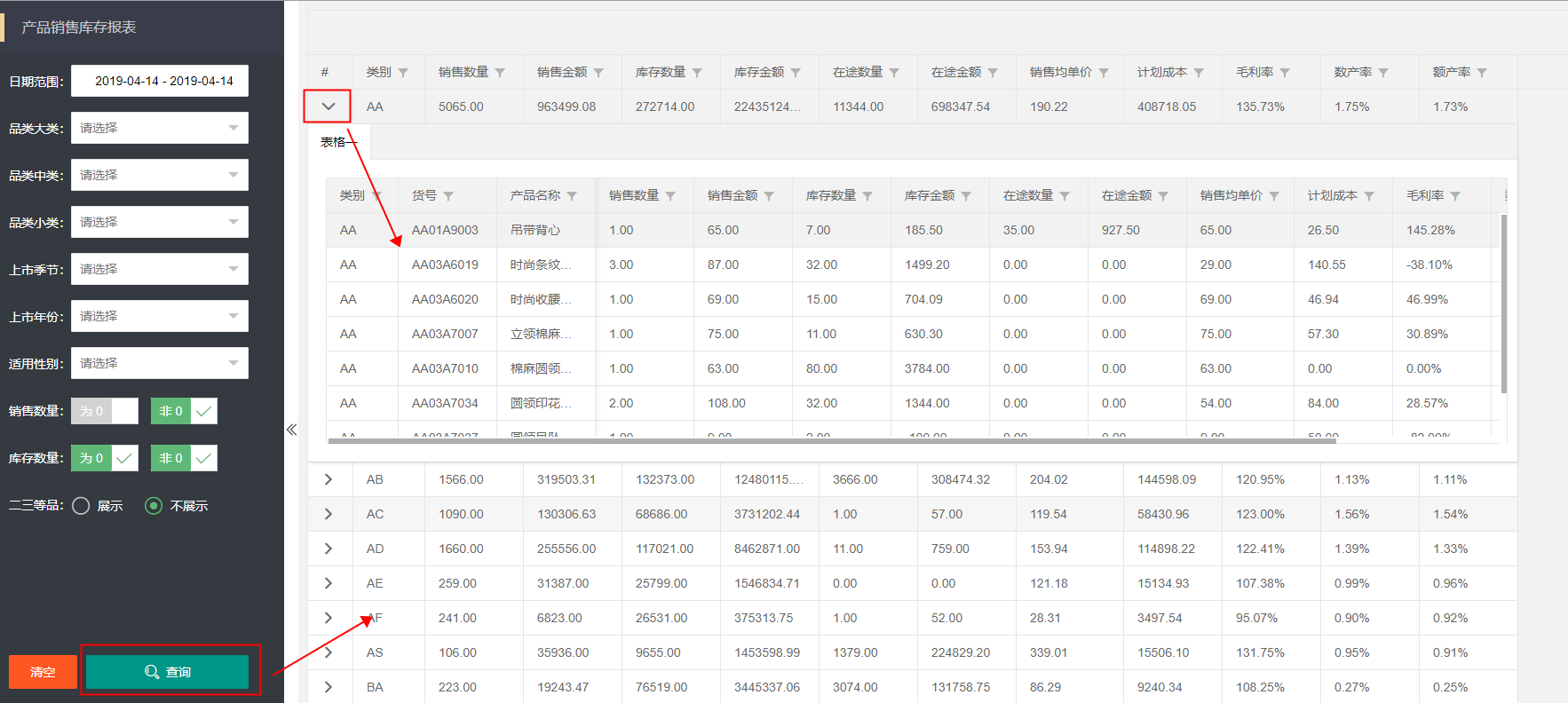Open filter for outer 库存数量 column
Viewport: 1568px width, 703px height.
697,73
